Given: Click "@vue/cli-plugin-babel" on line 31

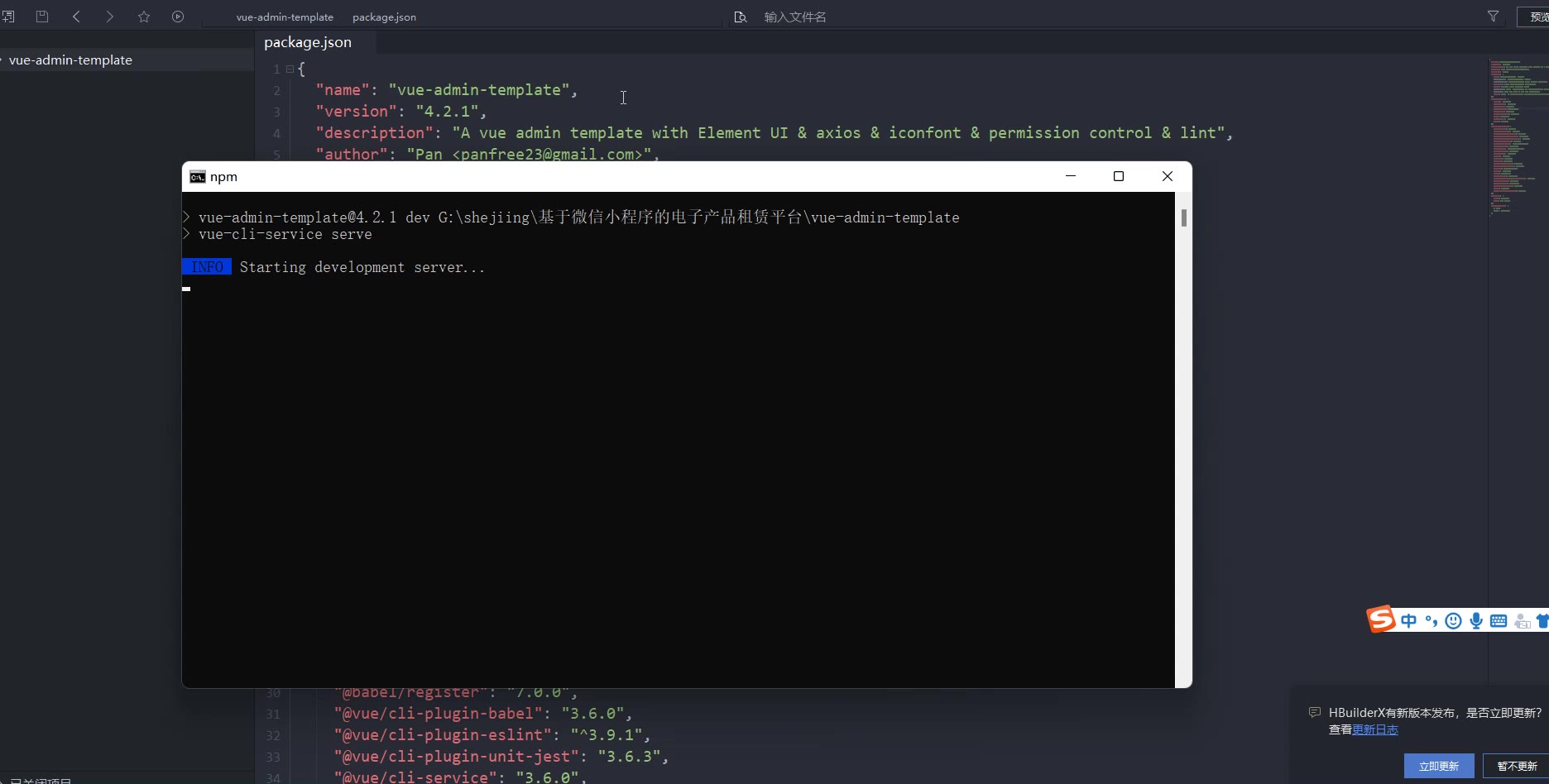Looking at the screenshot, I should click(x=439, y=714).
